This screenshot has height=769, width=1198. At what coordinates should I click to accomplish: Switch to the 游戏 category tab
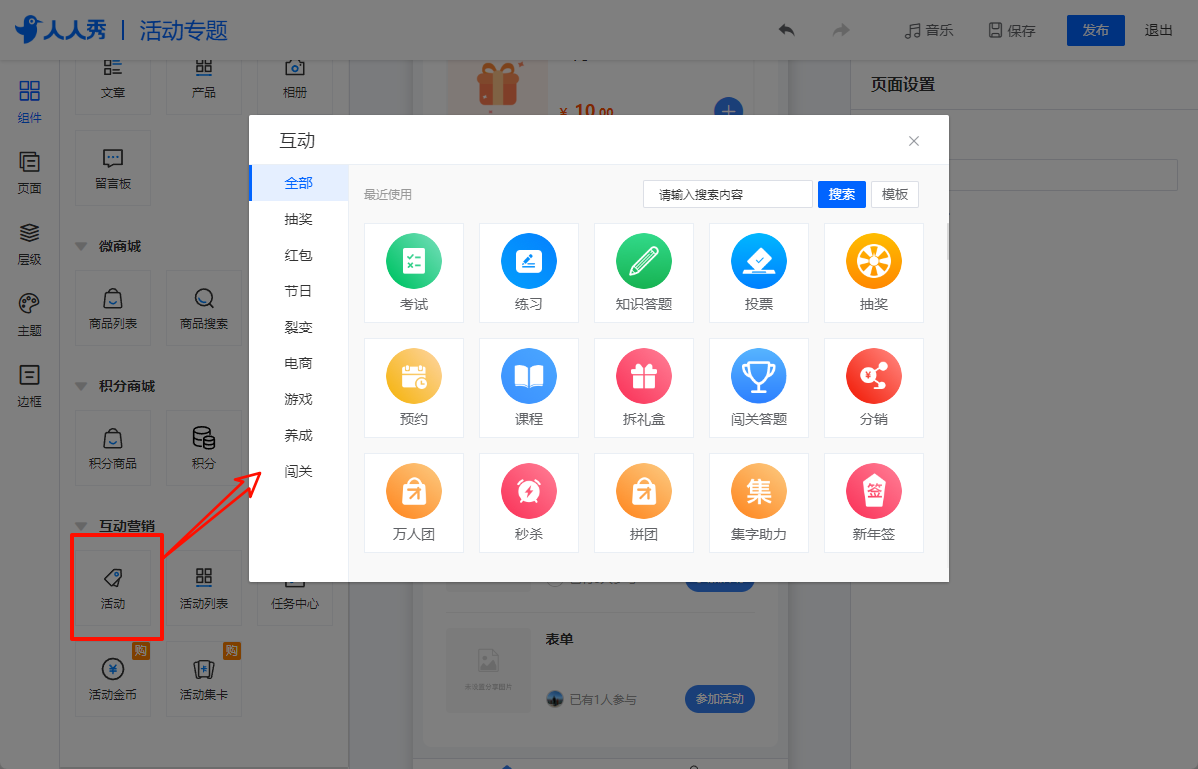coord(299,399)
